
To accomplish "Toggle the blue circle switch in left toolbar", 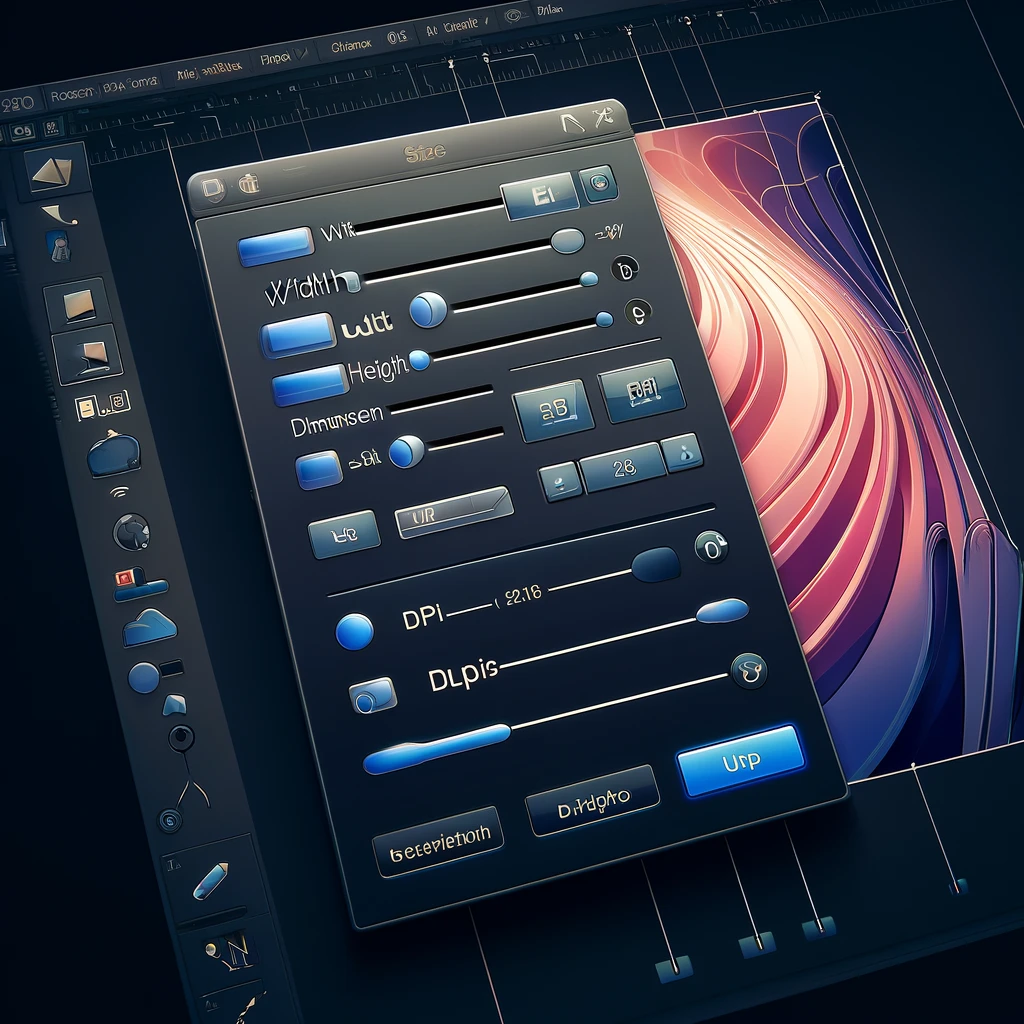I will tap(146, 678).
